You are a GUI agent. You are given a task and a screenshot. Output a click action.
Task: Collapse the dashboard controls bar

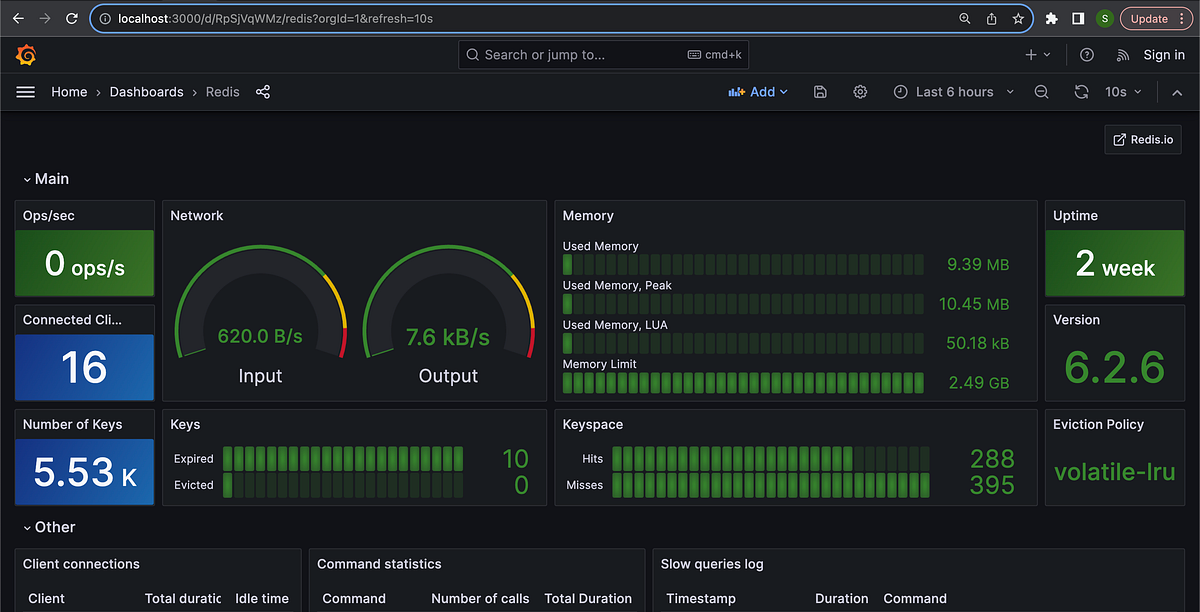point(1177,91)
